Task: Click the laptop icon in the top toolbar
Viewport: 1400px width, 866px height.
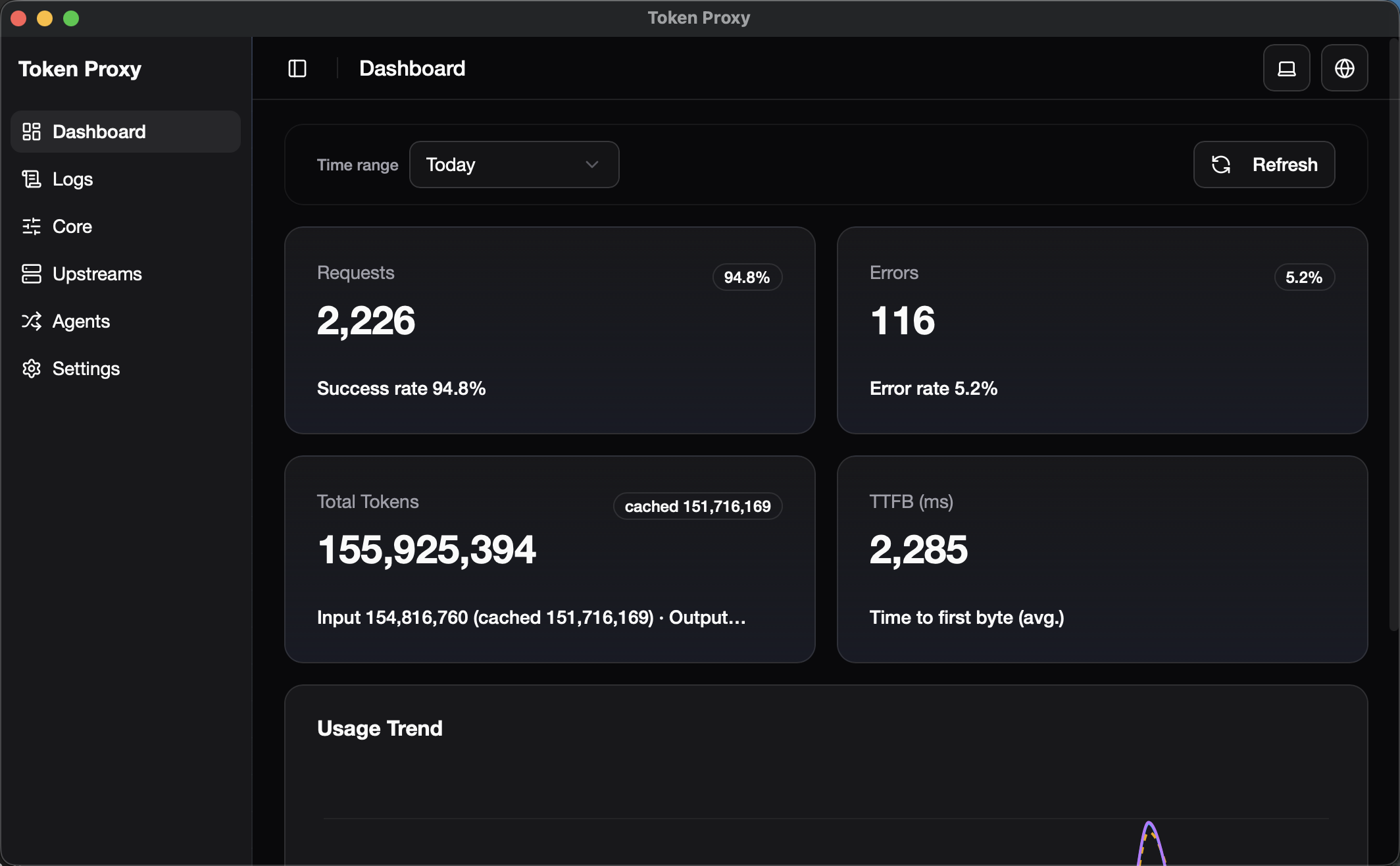Action: coord(1286,68)
